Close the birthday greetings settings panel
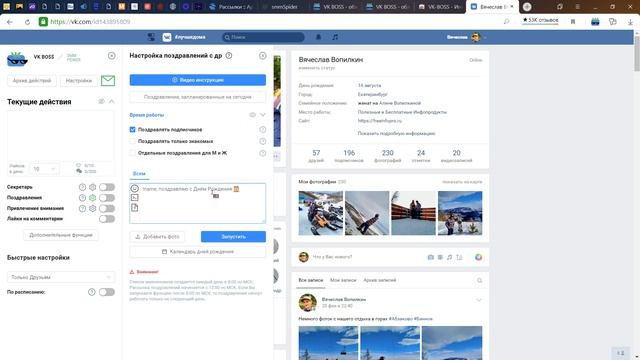Viewport: 640px width, 360px height. tap(262, 56)
